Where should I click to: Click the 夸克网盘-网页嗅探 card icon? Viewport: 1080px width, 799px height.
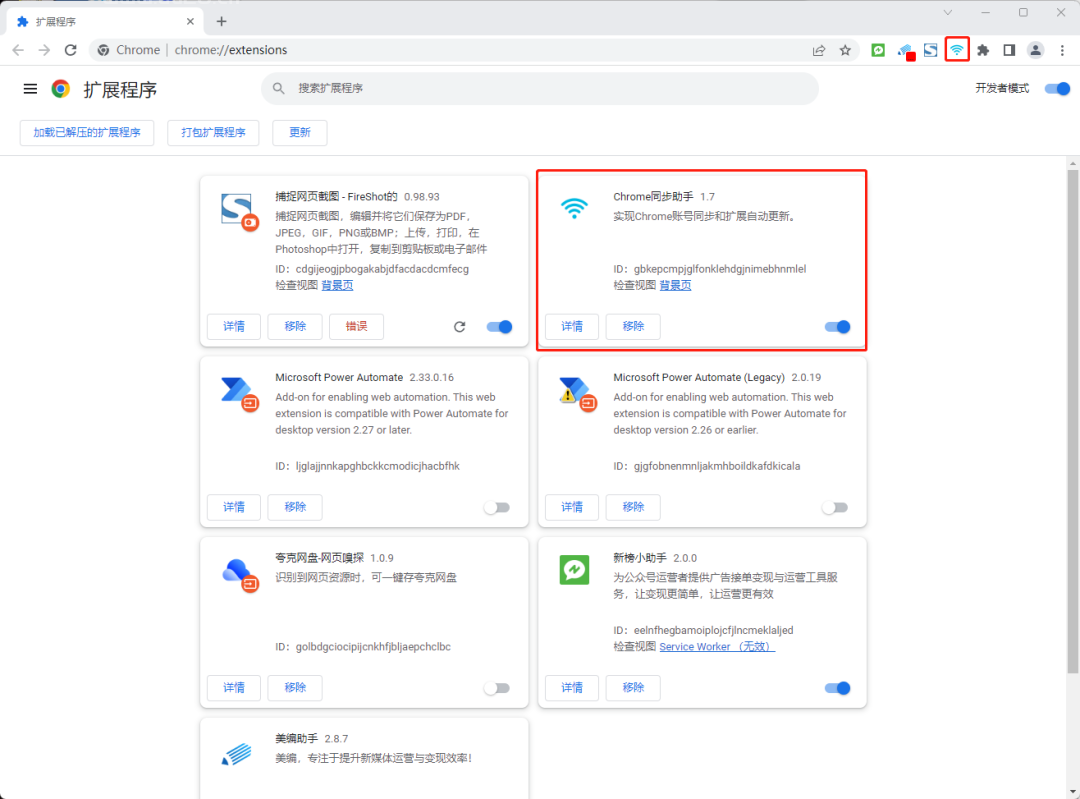coord(240,574)
